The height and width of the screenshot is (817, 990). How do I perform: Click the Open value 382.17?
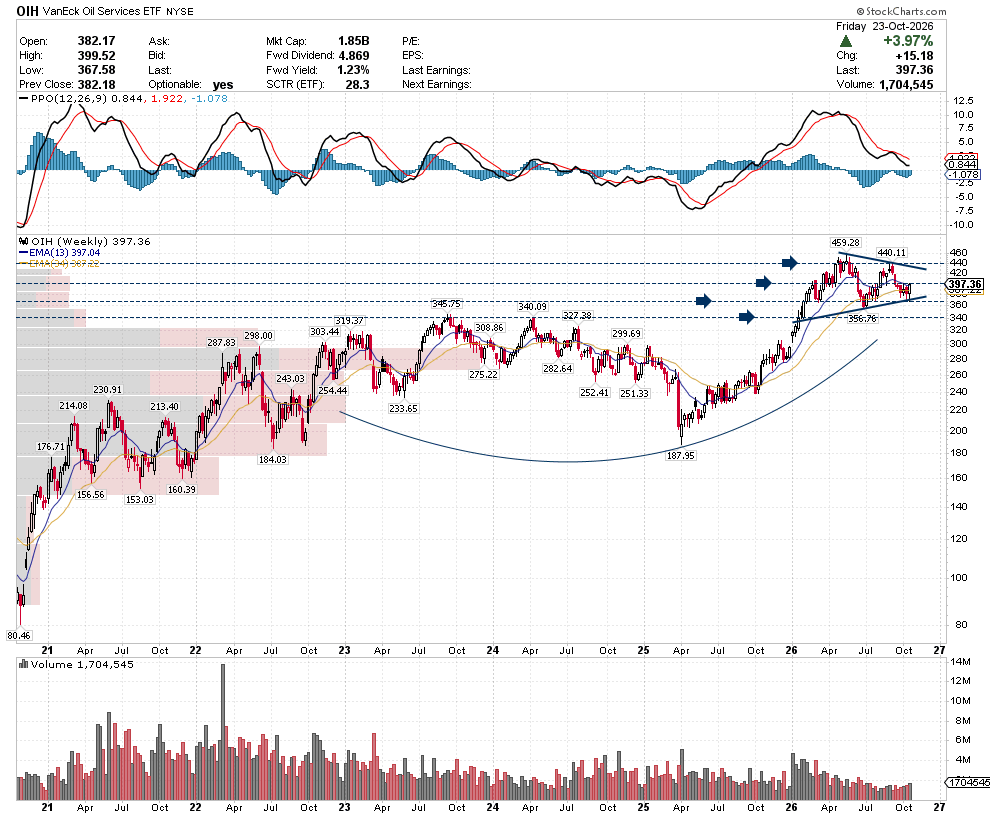[x=97, y=41]
